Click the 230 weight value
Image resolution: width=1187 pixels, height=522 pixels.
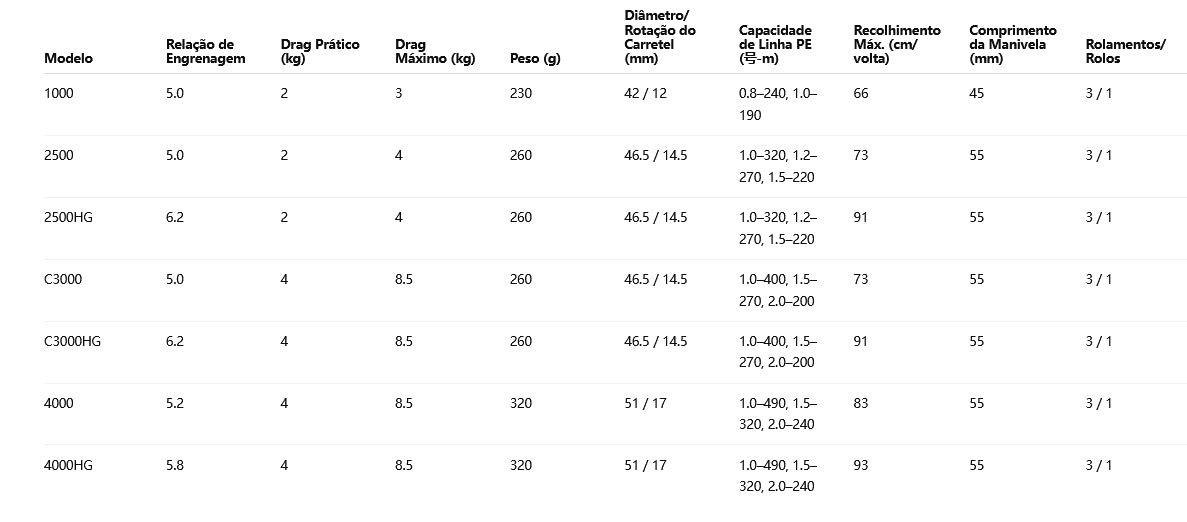click(521, 93)
